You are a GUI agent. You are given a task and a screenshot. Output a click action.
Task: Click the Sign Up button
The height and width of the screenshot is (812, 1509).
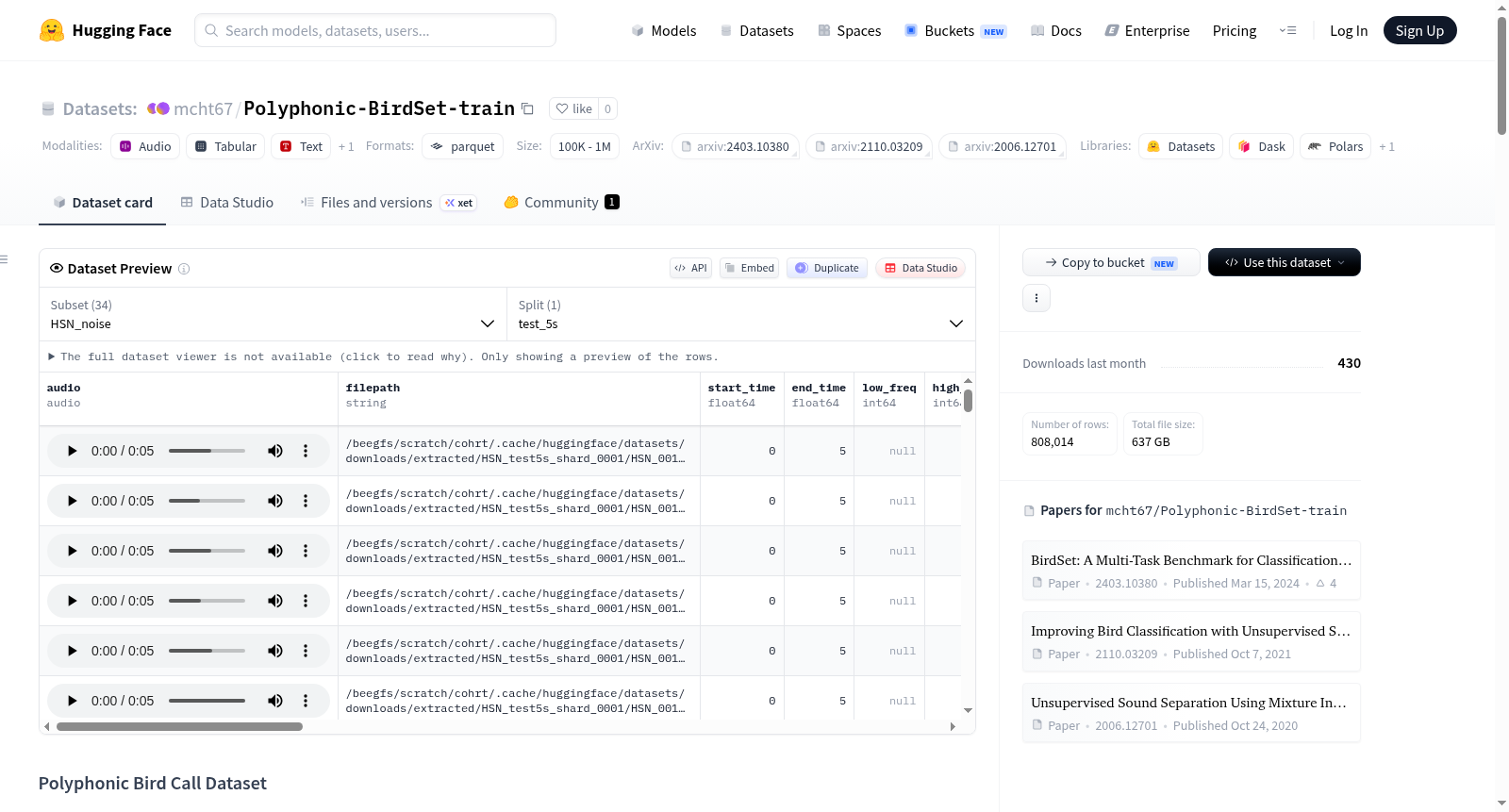coord(1419,30)
